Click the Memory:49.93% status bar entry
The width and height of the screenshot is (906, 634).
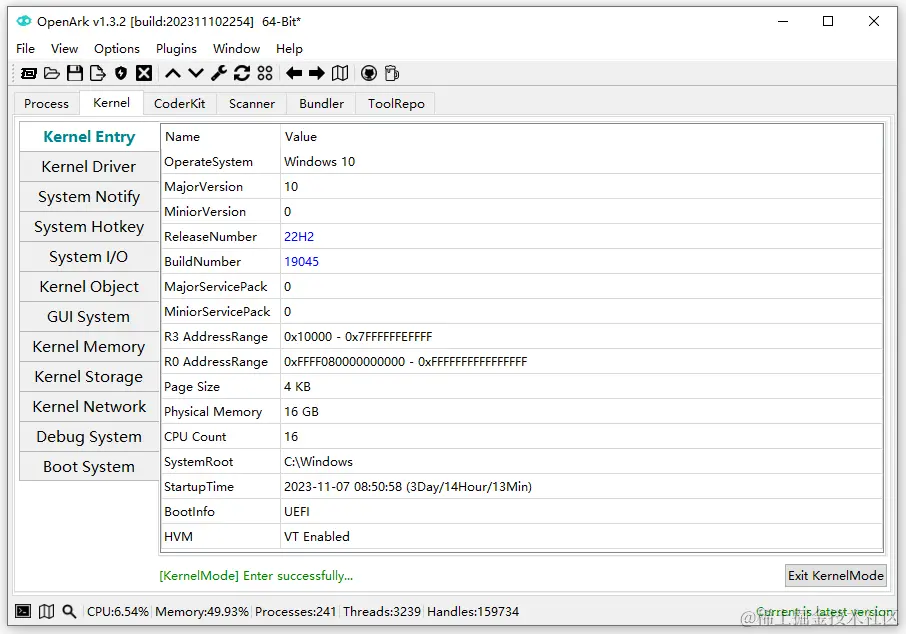point(202,611)
